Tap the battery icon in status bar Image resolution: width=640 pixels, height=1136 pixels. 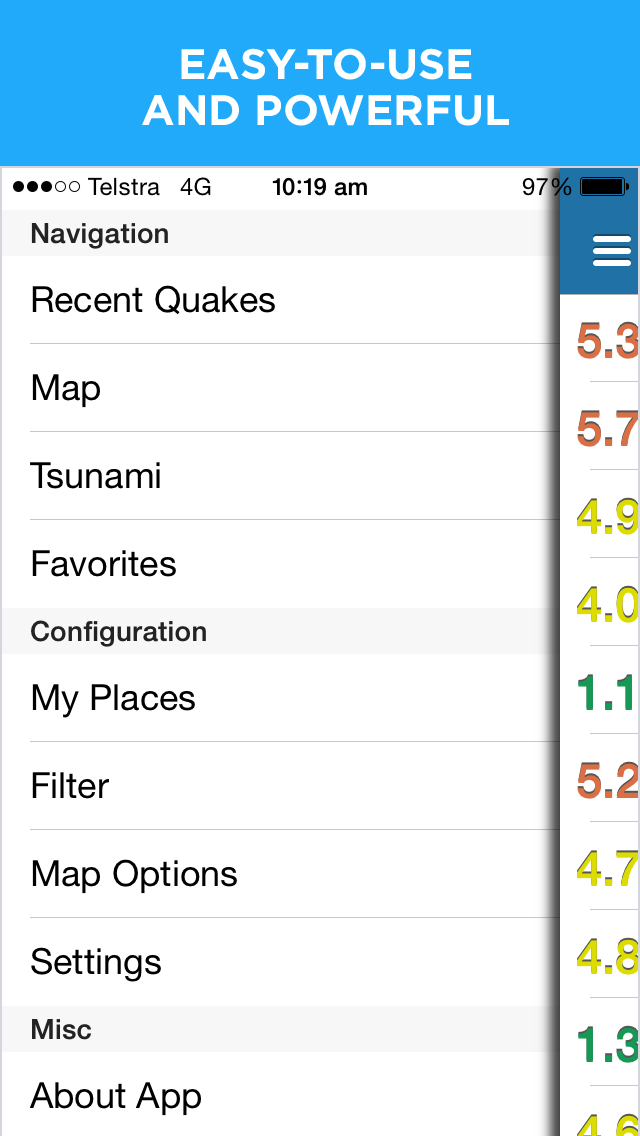(x=604, y=188)
